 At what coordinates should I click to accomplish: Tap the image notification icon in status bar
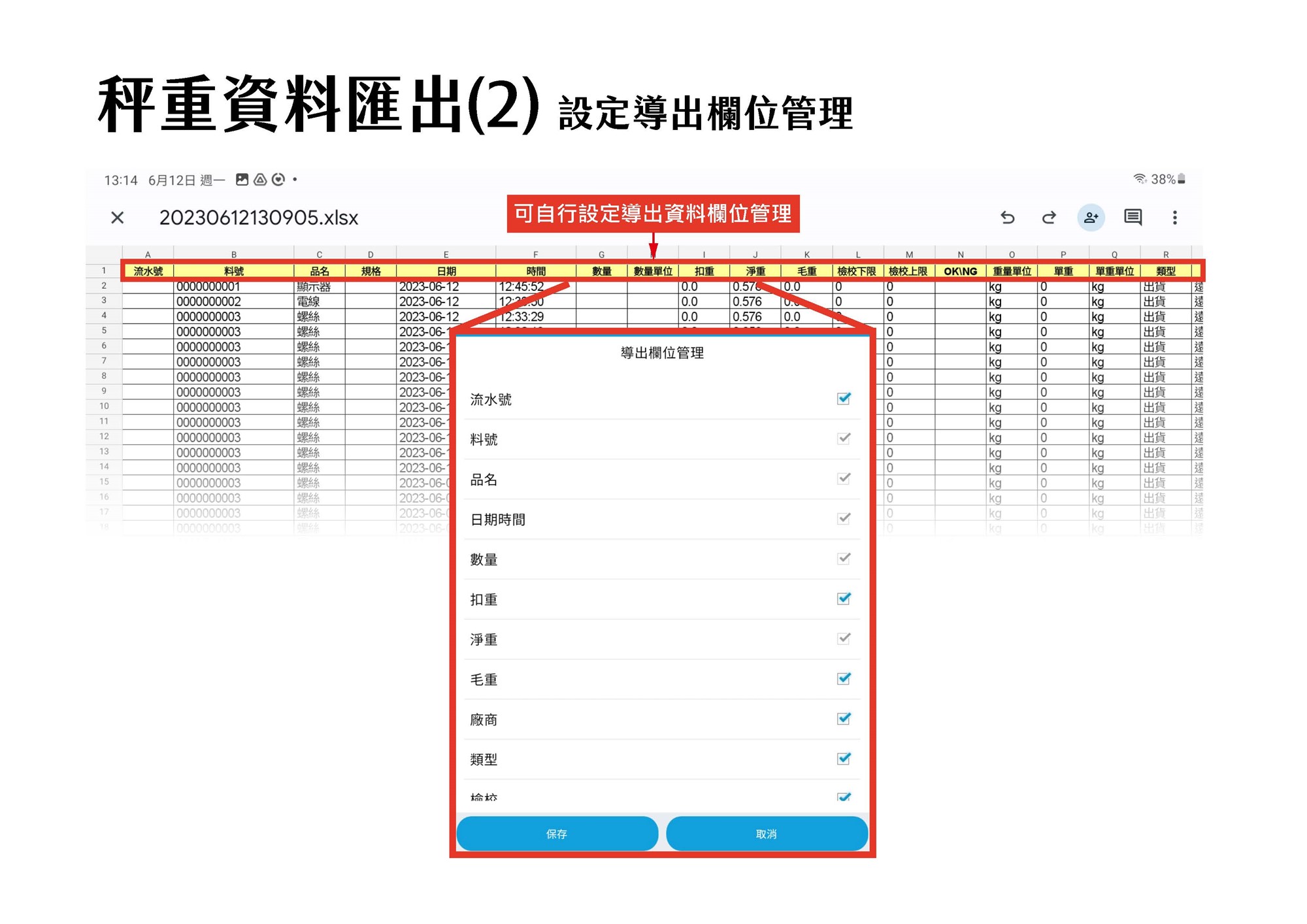click(x=242, y=179)
